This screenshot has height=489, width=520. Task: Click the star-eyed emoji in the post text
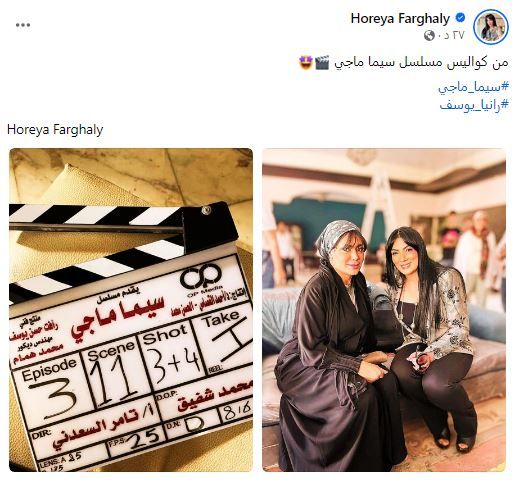[x=306, y=62]
